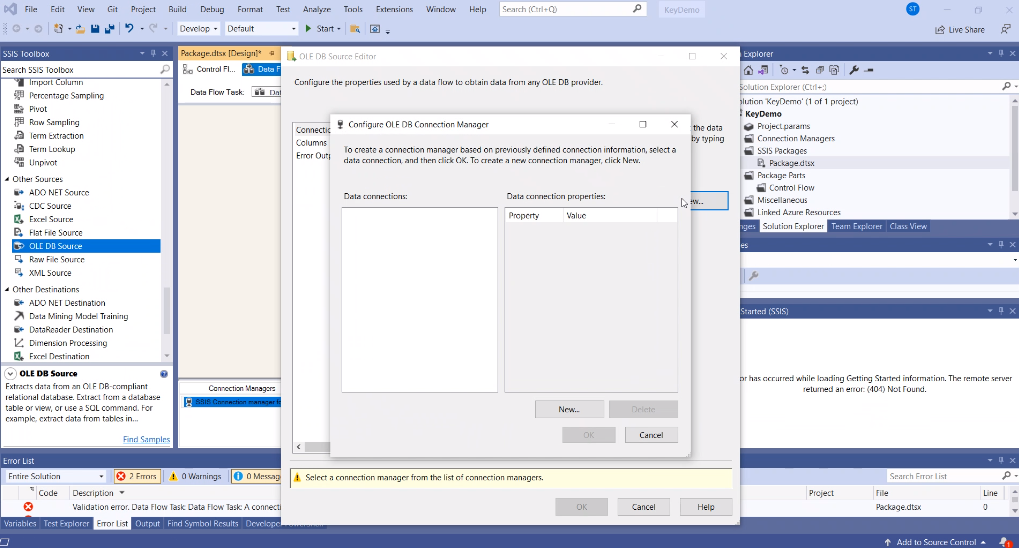Image resolution: width=1019 pixels, height=548 pixels.
Task: Select ADO NET Source in toolbox
Action: pos(59,192)
